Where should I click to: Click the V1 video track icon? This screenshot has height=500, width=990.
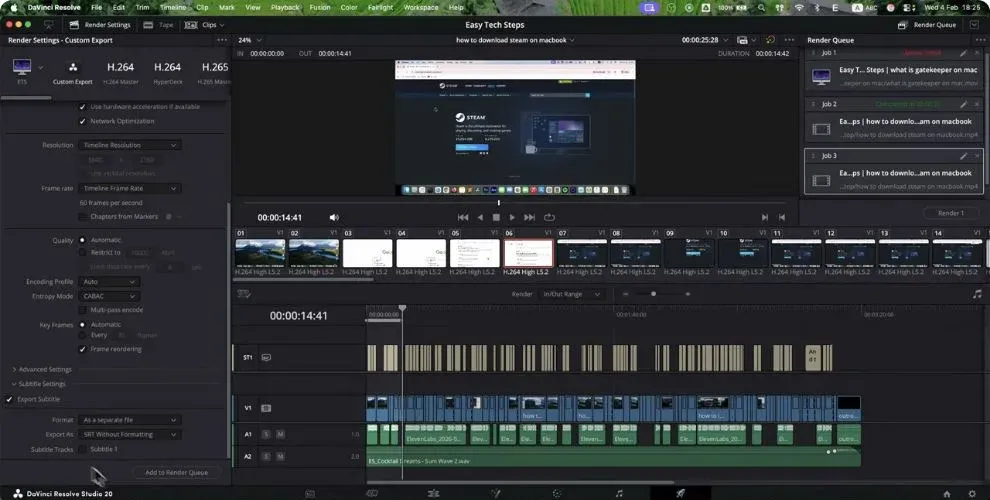tap(266, 408)
